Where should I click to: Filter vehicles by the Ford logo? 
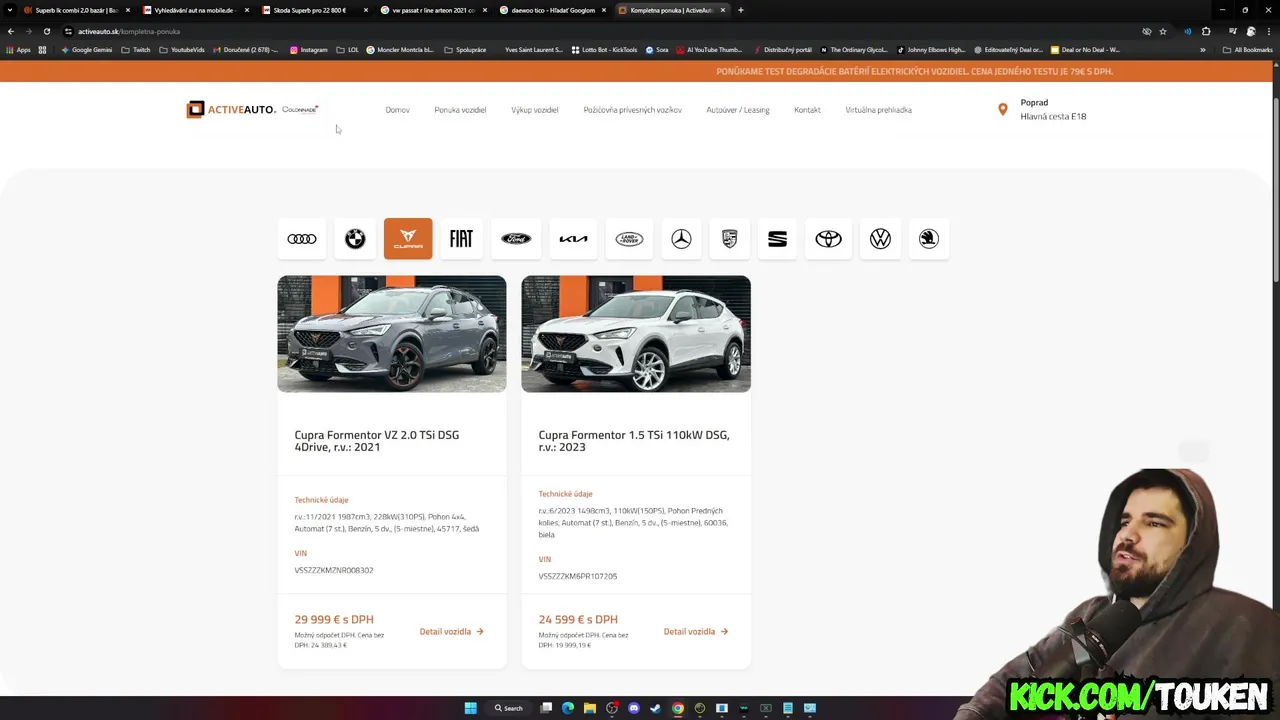pyautogui.click(x=516, y=239)
